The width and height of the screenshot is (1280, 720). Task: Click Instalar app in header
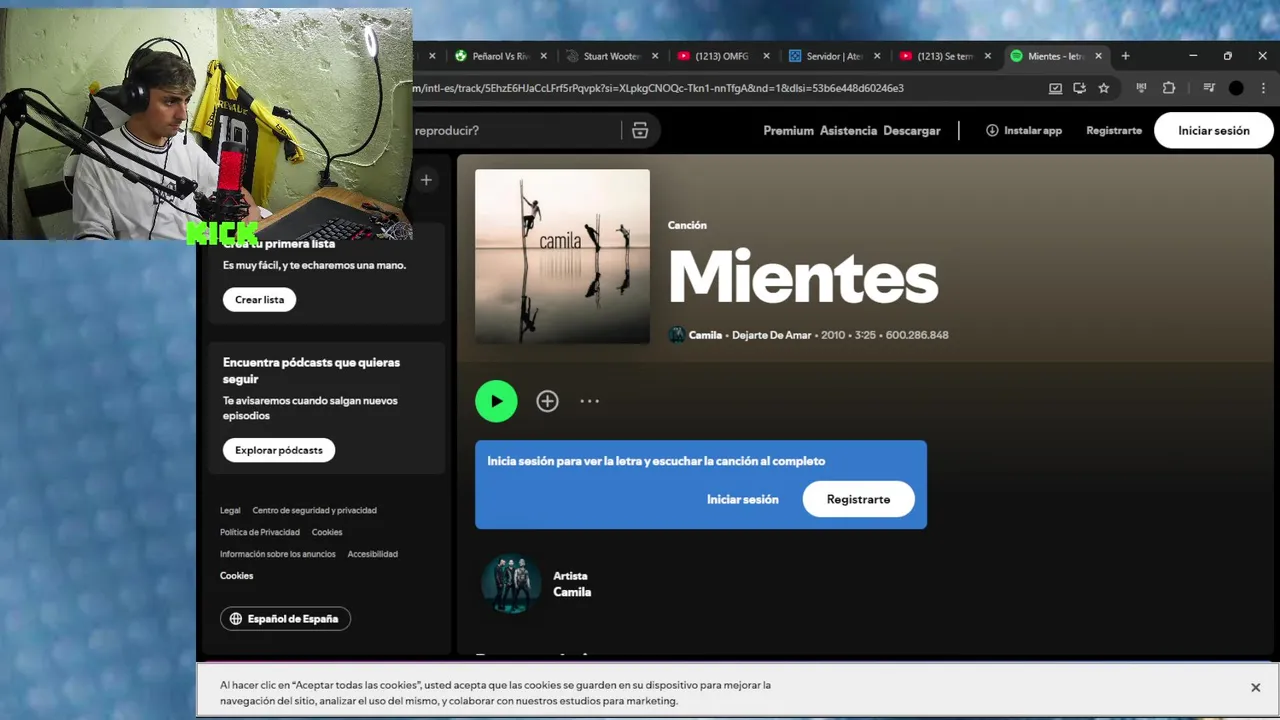[1024, 130]
